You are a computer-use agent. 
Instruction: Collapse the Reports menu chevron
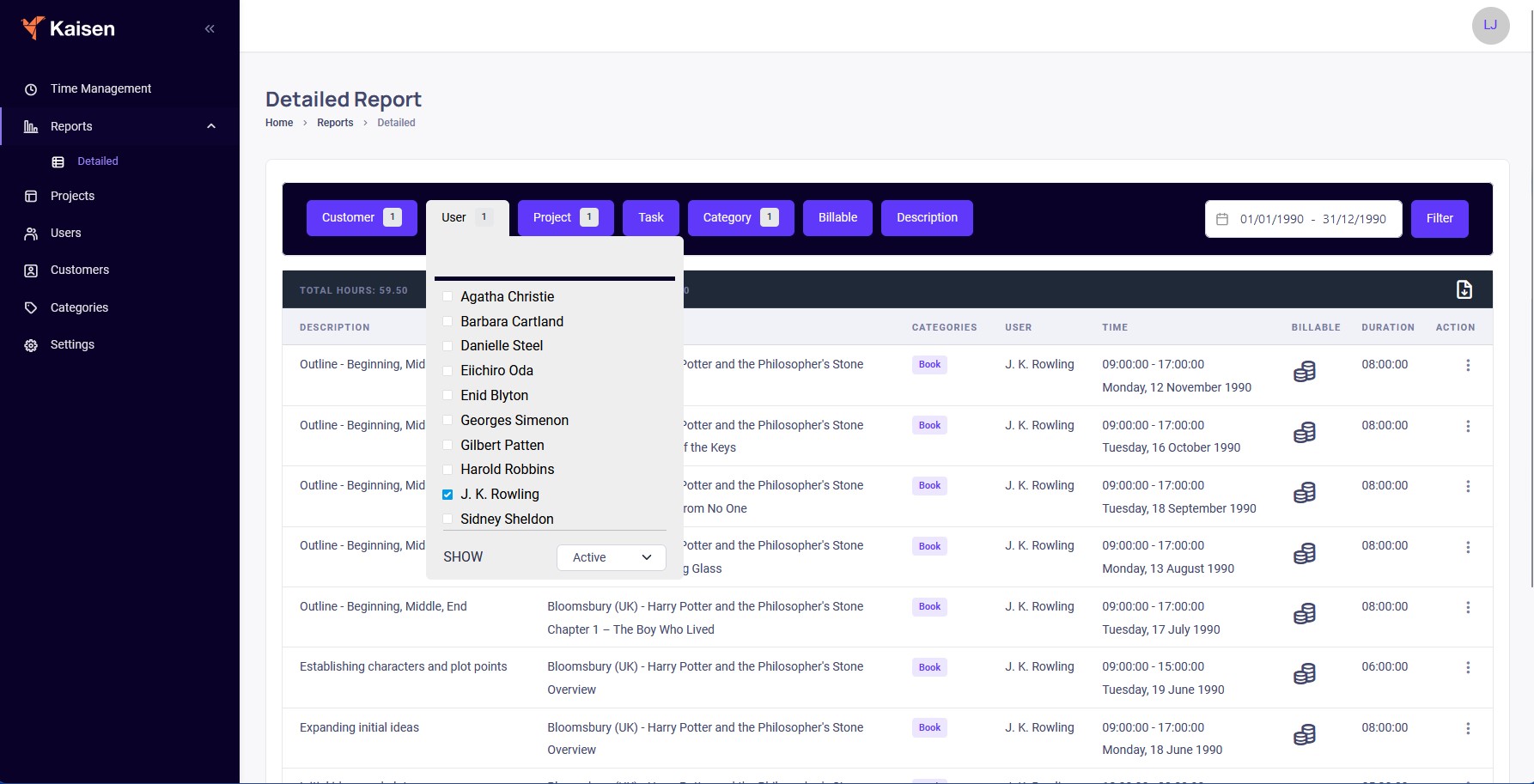pos(211,126)
